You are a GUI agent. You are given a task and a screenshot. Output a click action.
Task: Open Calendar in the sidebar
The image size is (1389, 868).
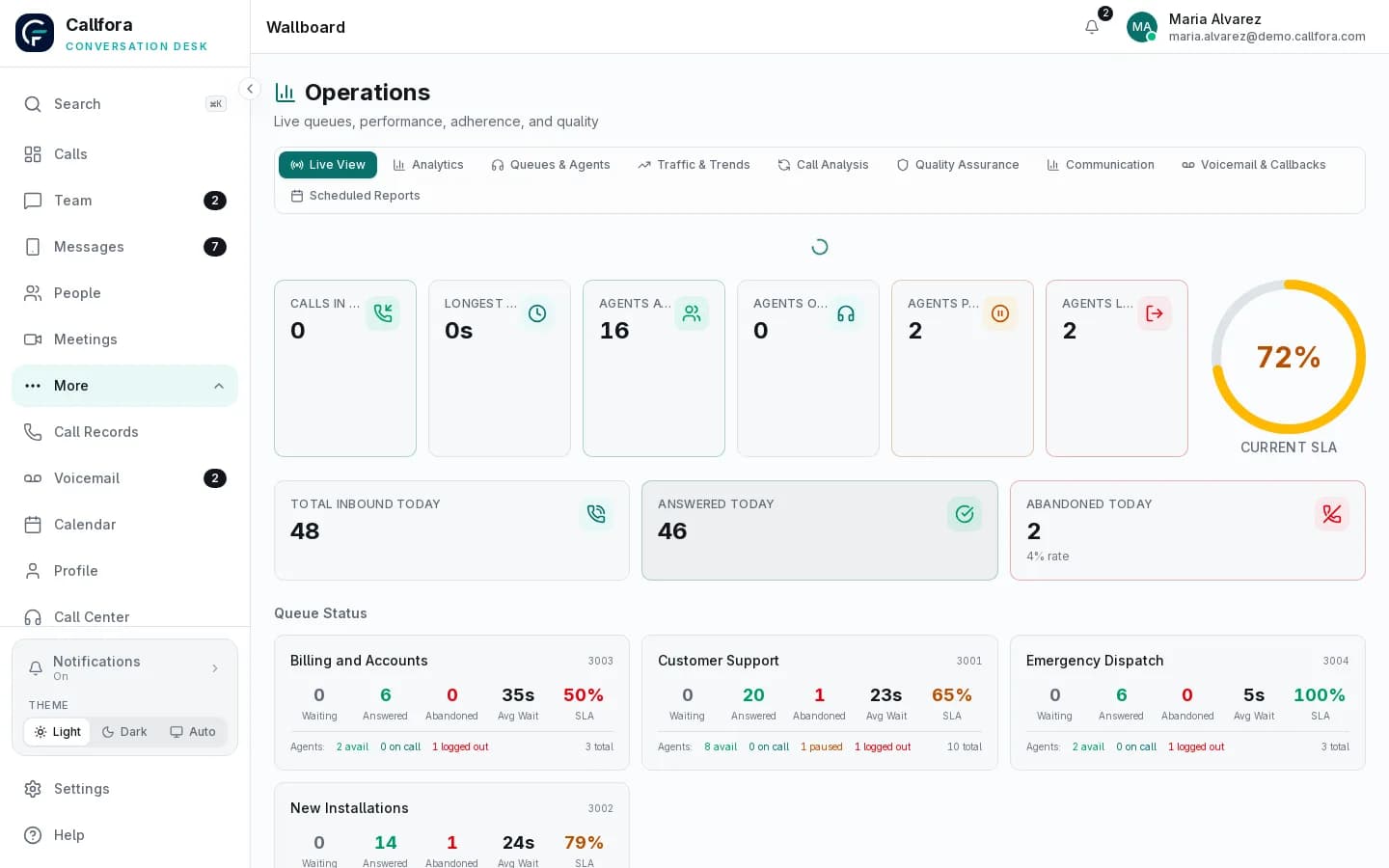[124, 525]
